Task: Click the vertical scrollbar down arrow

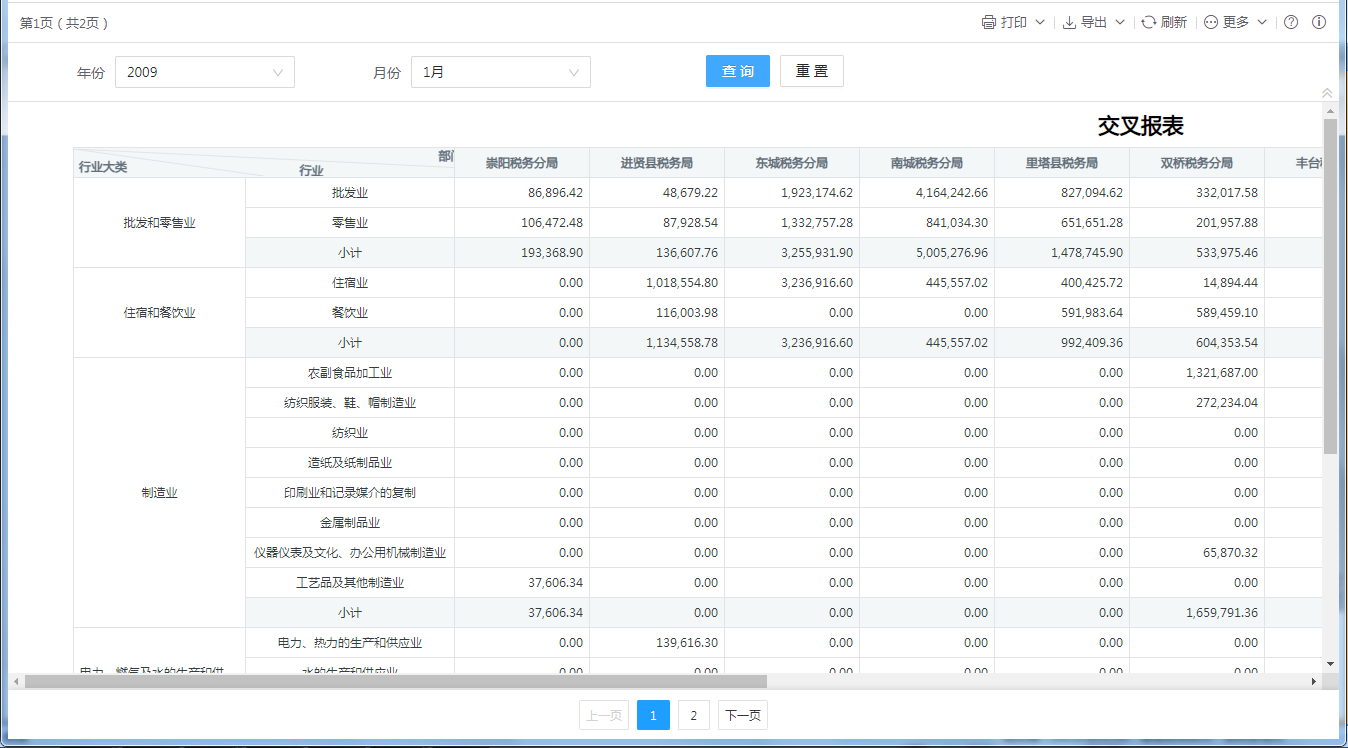Action: click(x=1330, y=663)
